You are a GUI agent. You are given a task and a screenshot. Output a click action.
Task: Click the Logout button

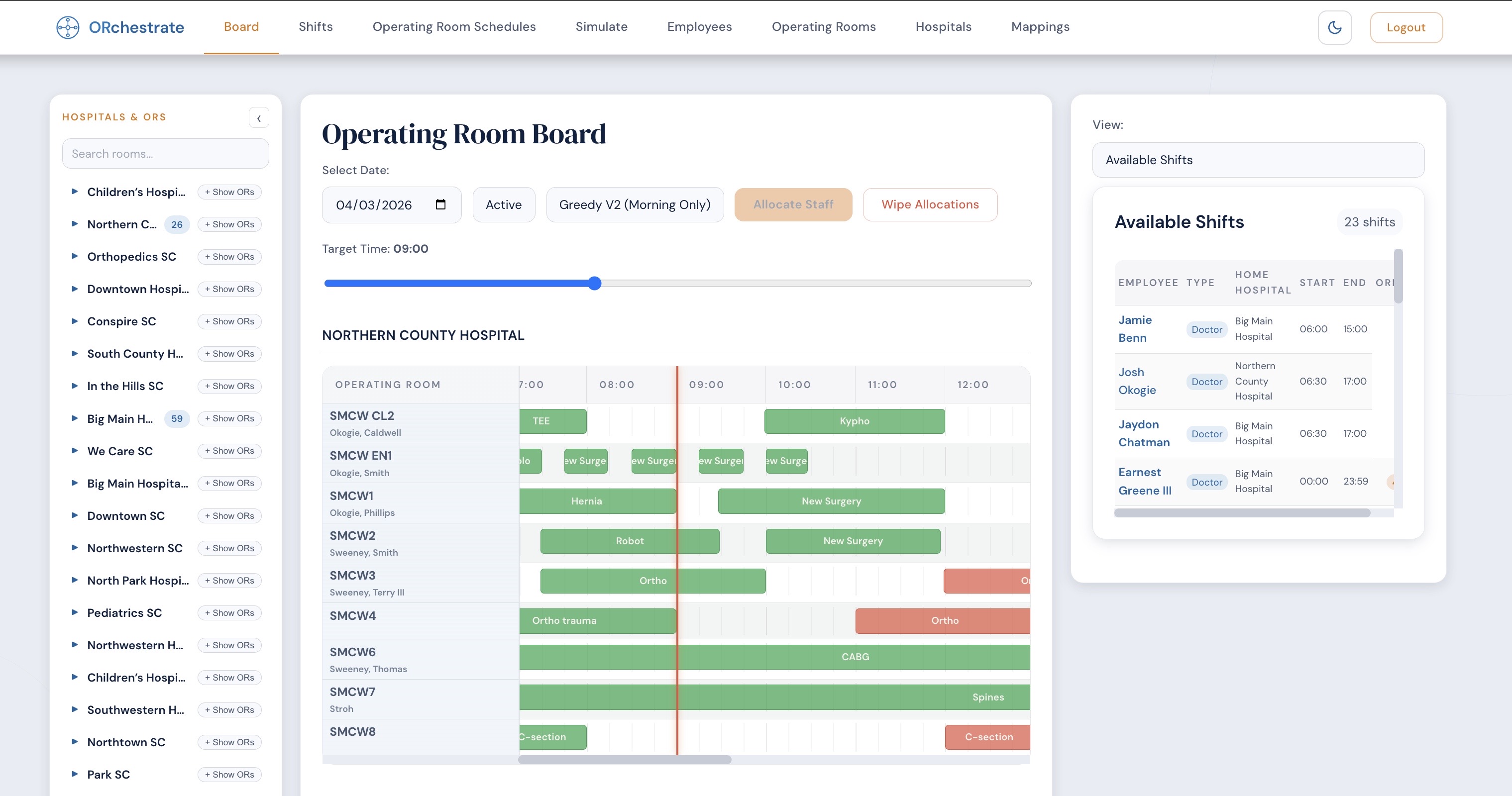point(1406,27)
